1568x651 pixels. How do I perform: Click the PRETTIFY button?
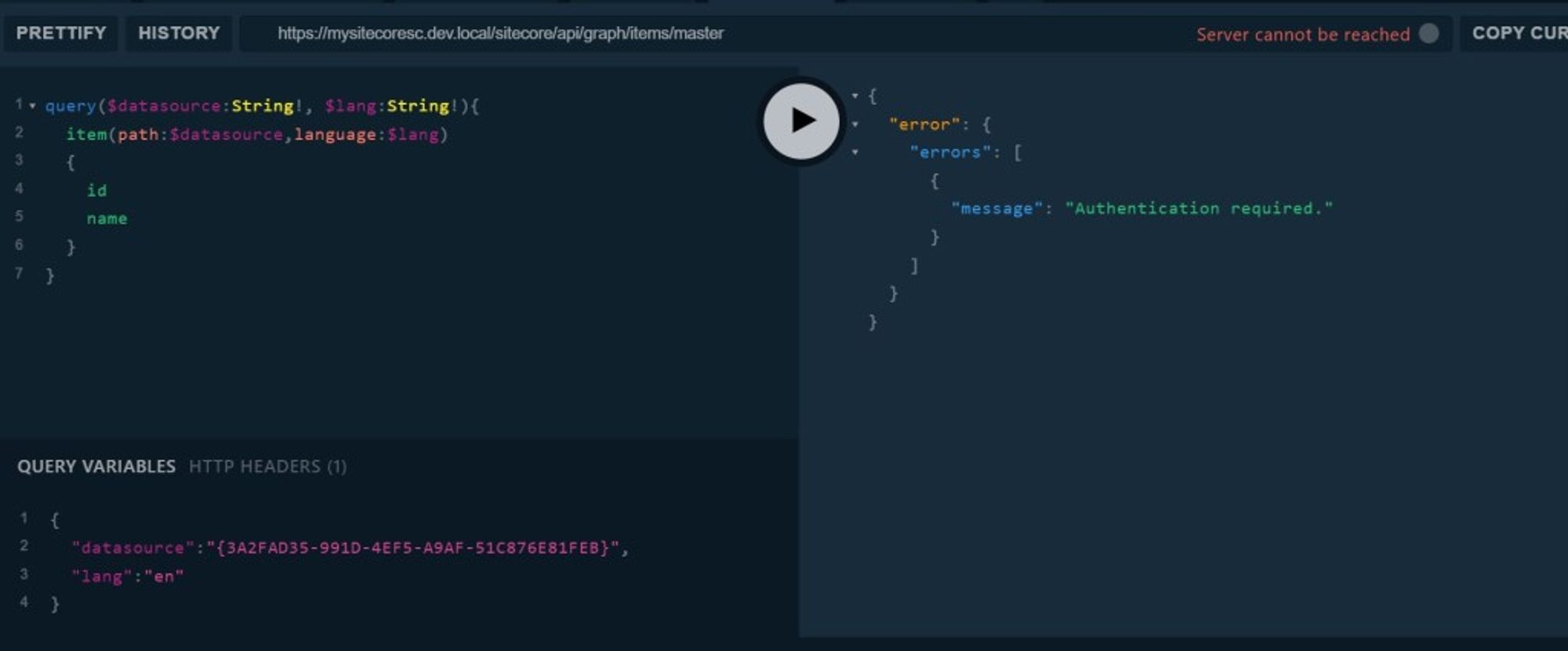coord(61,33)
